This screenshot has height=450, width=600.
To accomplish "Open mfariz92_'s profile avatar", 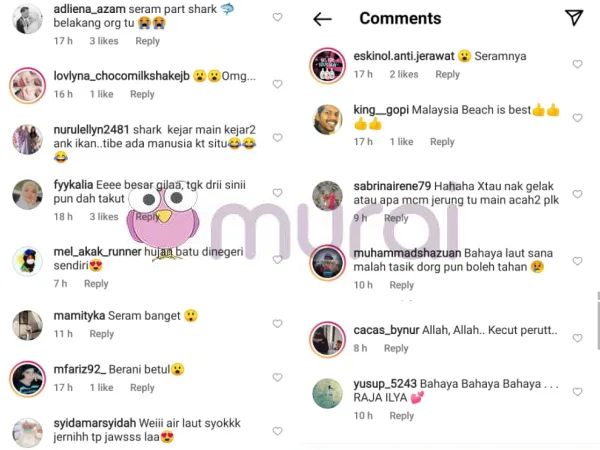I will (x=28, y=379).
